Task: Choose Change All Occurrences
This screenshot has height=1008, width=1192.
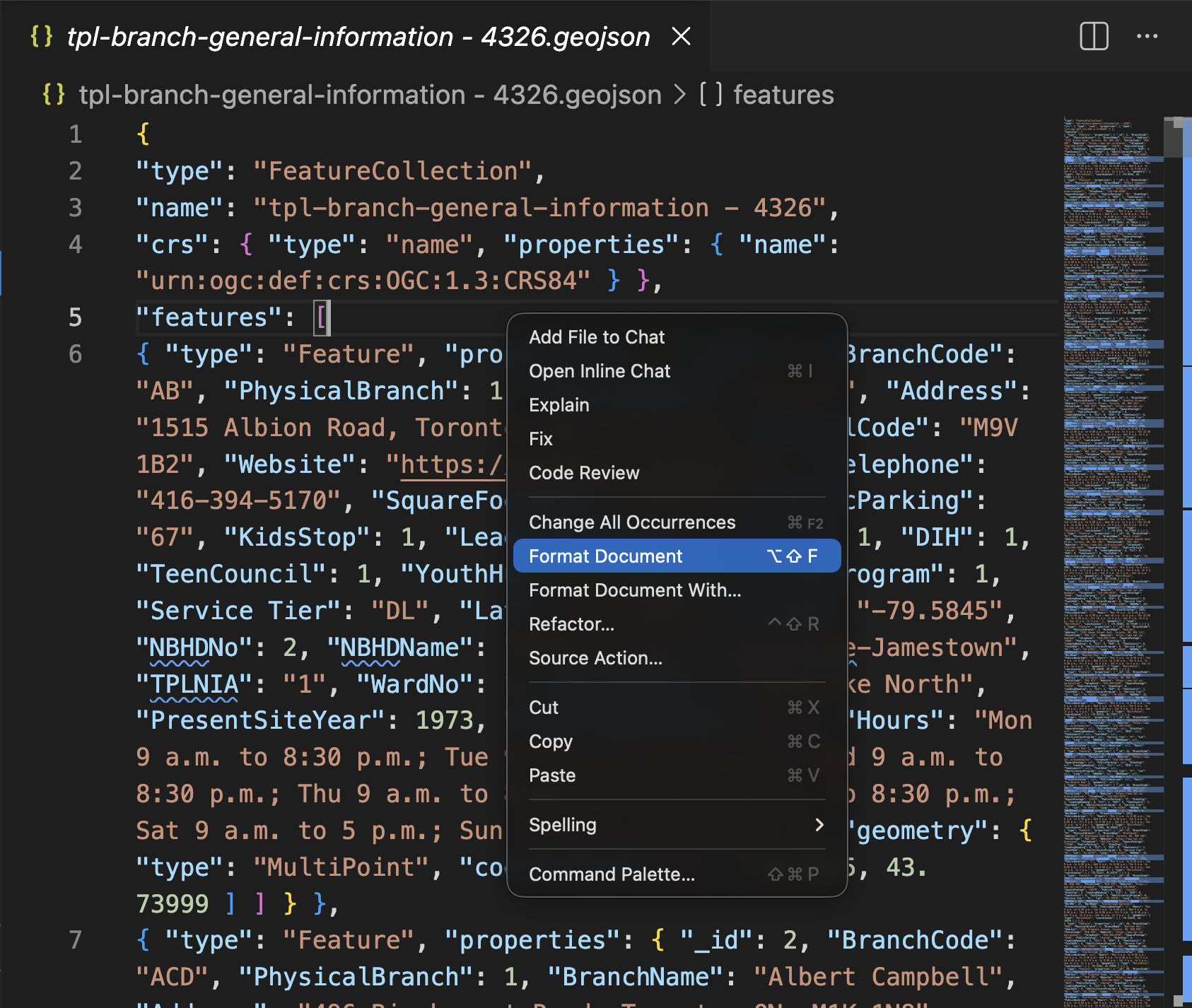Action: (x=677, y=522)
